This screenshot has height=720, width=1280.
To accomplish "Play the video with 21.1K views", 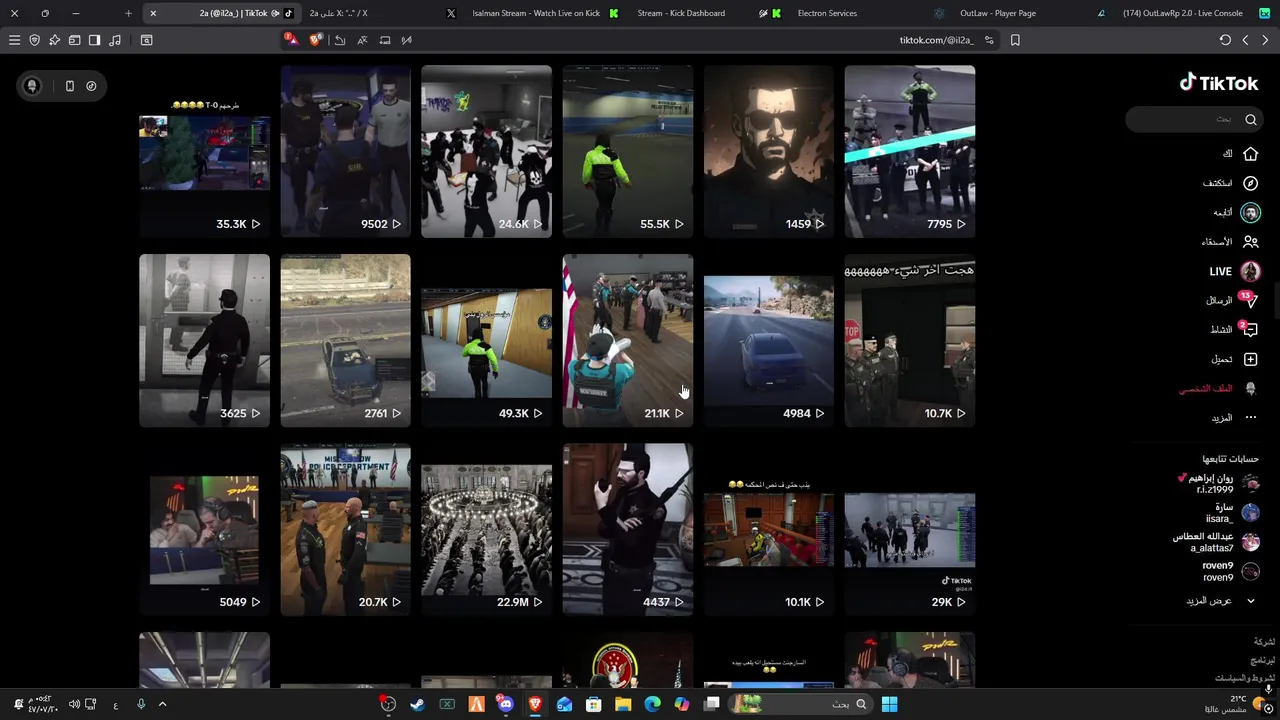I will (x=627, y=340).
